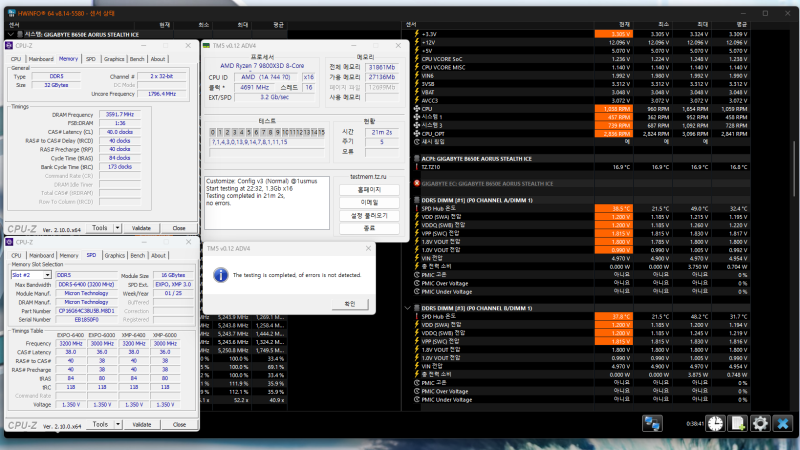This screenshot has height=450, width=800.
Task: Close the TM5 completion dialog with X
Action: 368,248
